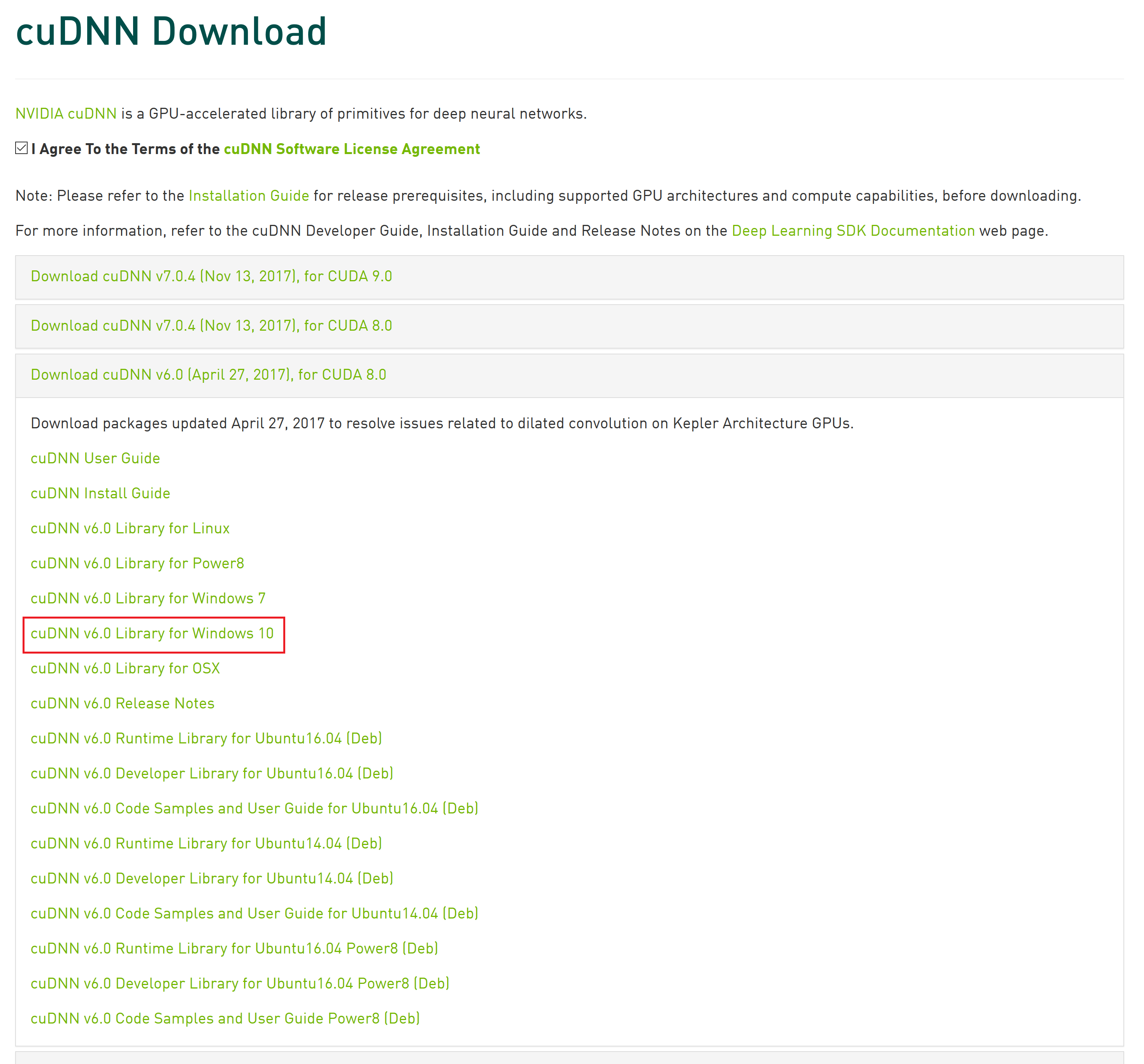
Task: Open the cuDNN Install Guide
Action: tap(100, 493)
